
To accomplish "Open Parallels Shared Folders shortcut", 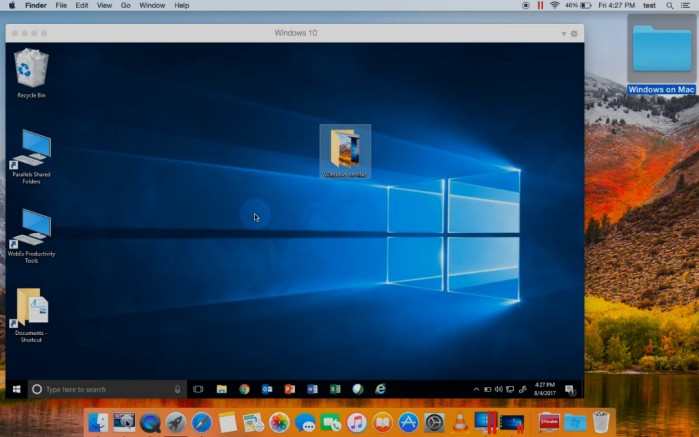I will (x=31, y=156).
